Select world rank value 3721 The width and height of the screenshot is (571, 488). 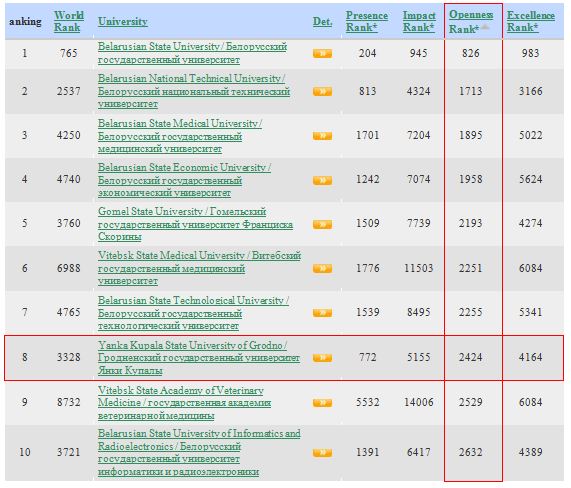pos(68,452)
